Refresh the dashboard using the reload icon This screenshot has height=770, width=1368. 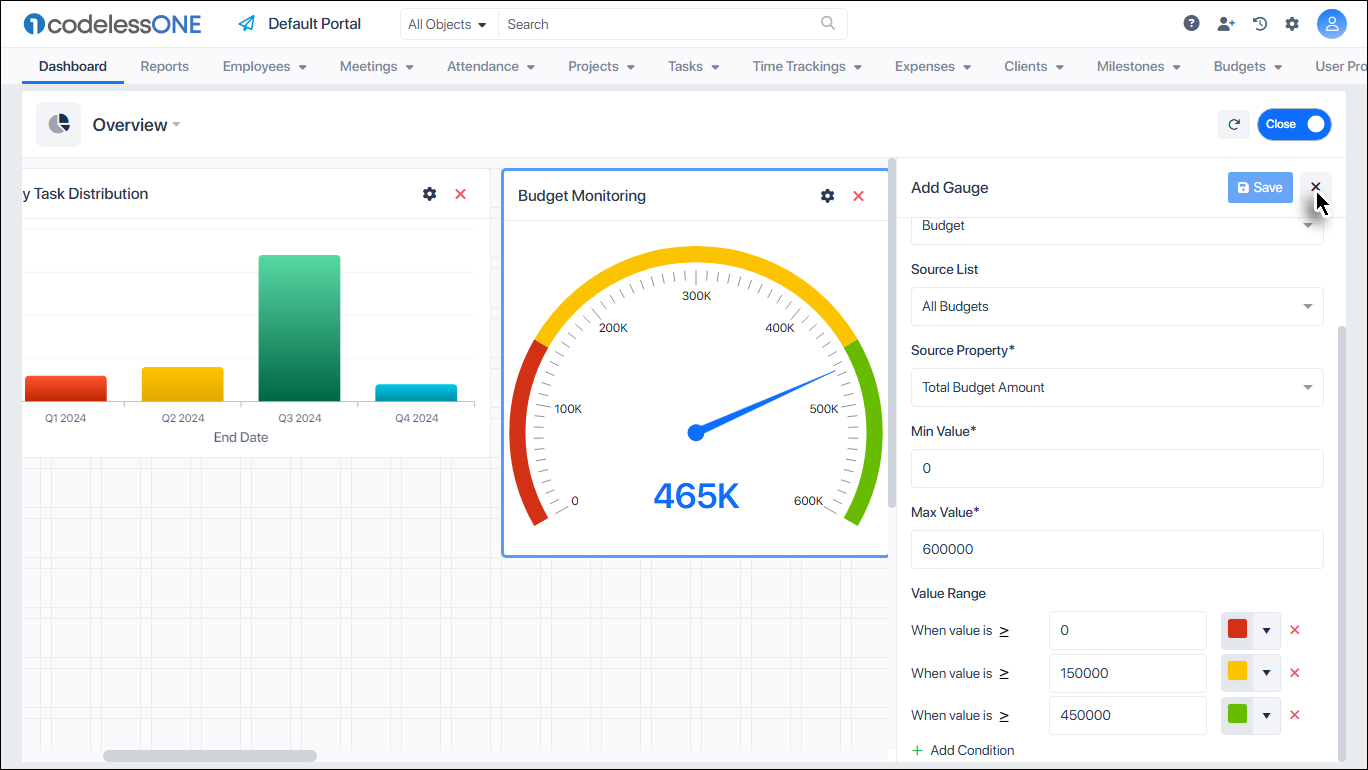[x=1234, y=124]
